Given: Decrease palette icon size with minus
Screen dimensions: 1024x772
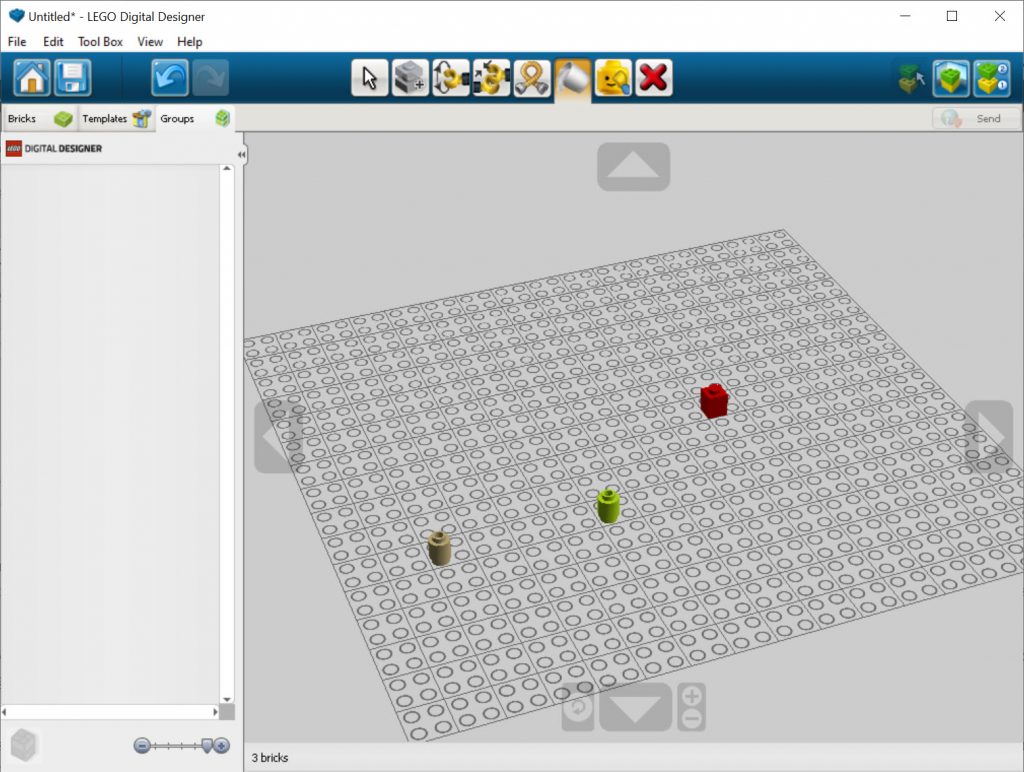Looking at the screenshot, I should pyautogui.click(x=142, y=745).
